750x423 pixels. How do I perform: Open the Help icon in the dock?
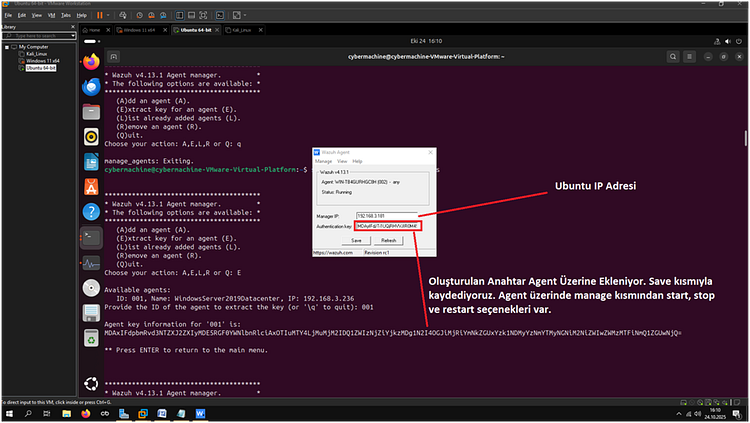(x=91, y=212)
